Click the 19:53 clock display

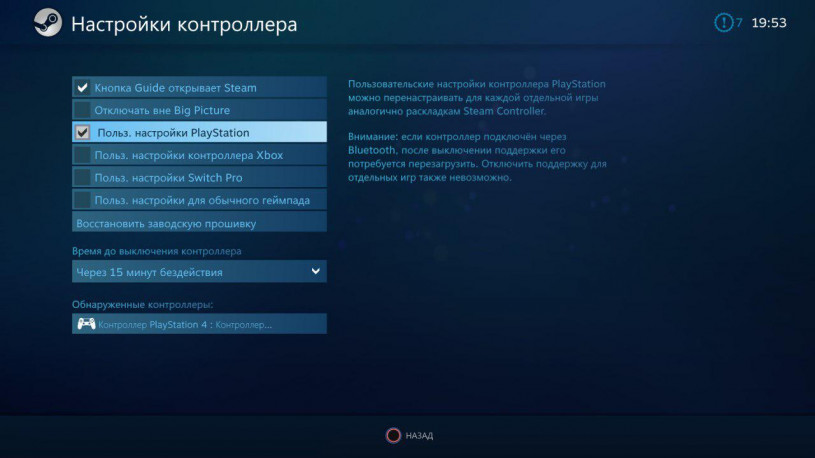tap(769, 23)
